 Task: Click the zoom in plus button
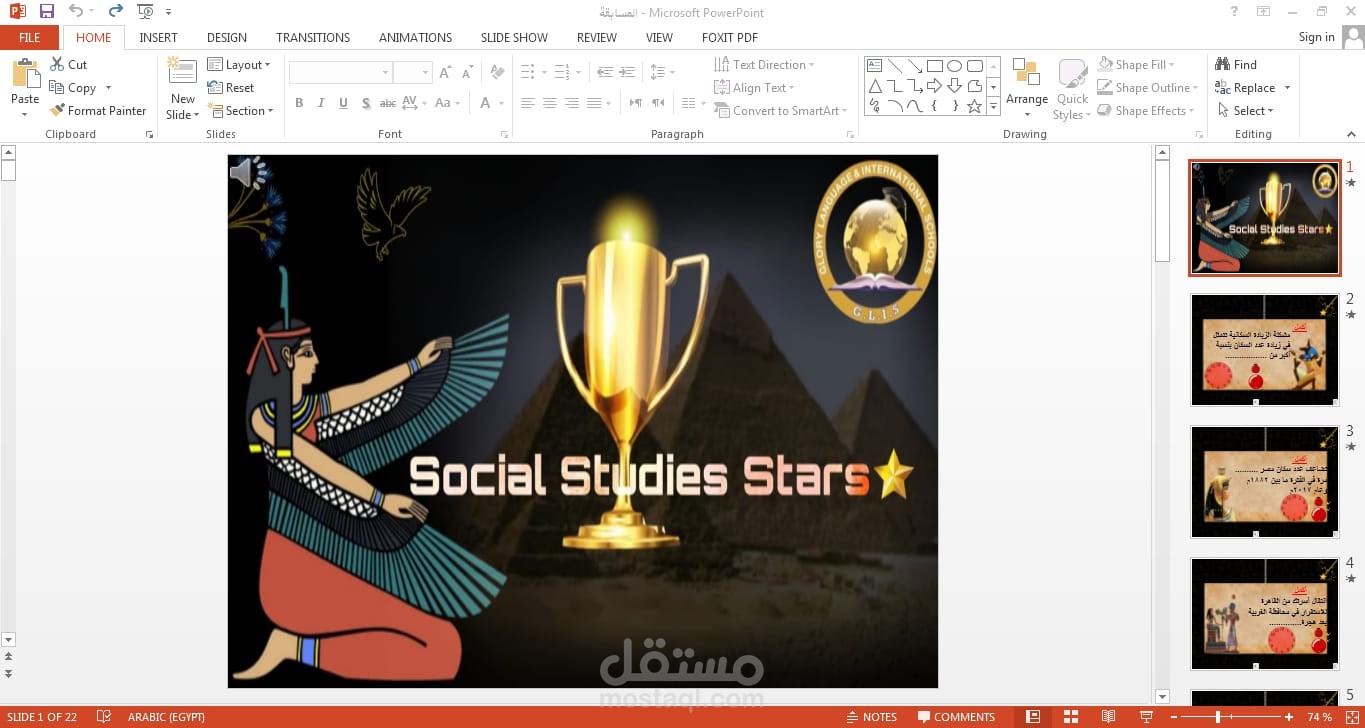coord(1291,717)
